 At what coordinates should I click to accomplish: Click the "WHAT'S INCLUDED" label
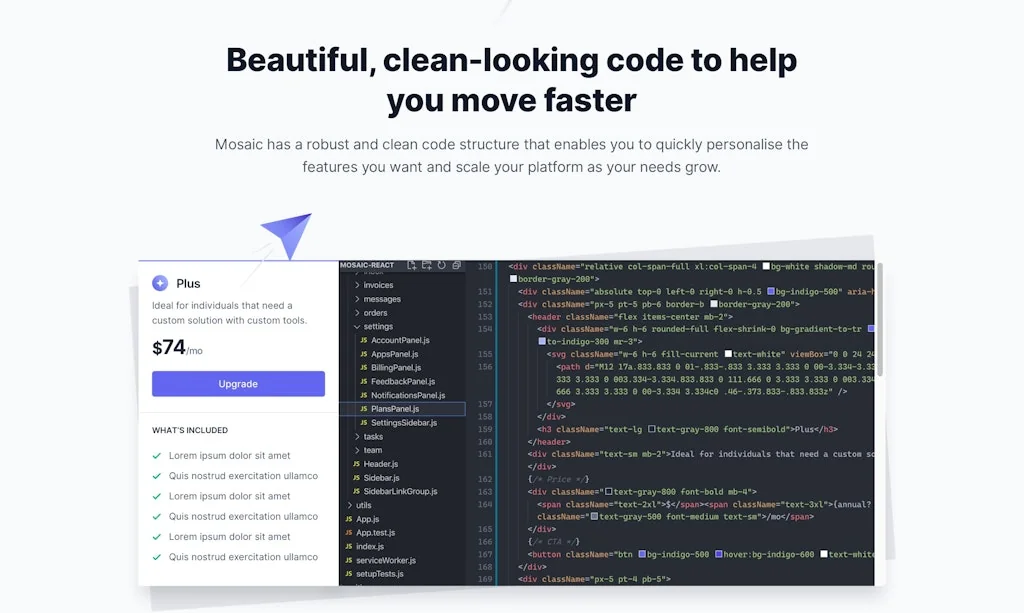tap(190, 430)
